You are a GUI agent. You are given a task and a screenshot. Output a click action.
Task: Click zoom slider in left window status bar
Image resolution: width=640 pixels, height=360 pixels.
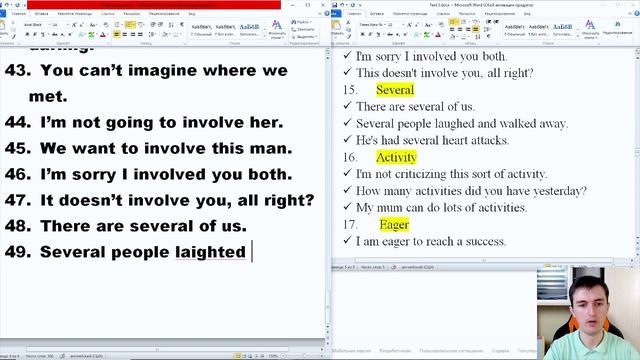click(x=304, y=356)
